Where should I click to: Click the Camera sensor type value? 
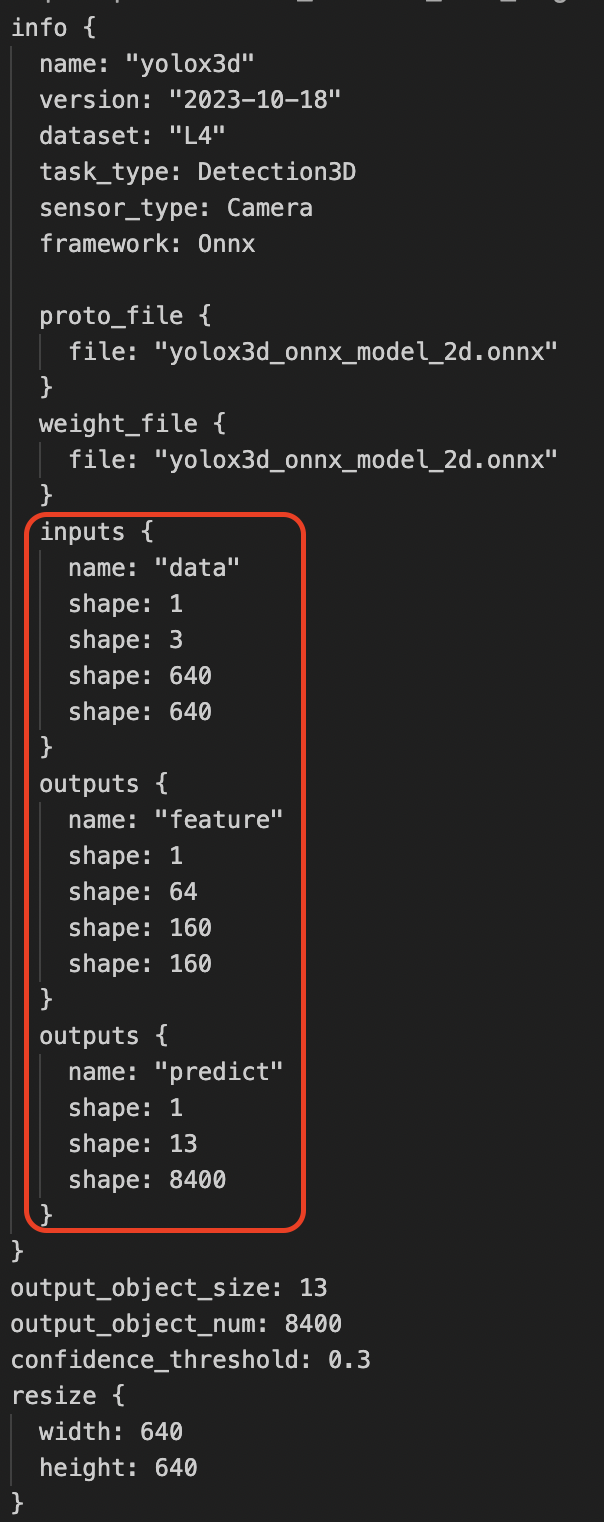click(269, 208)
